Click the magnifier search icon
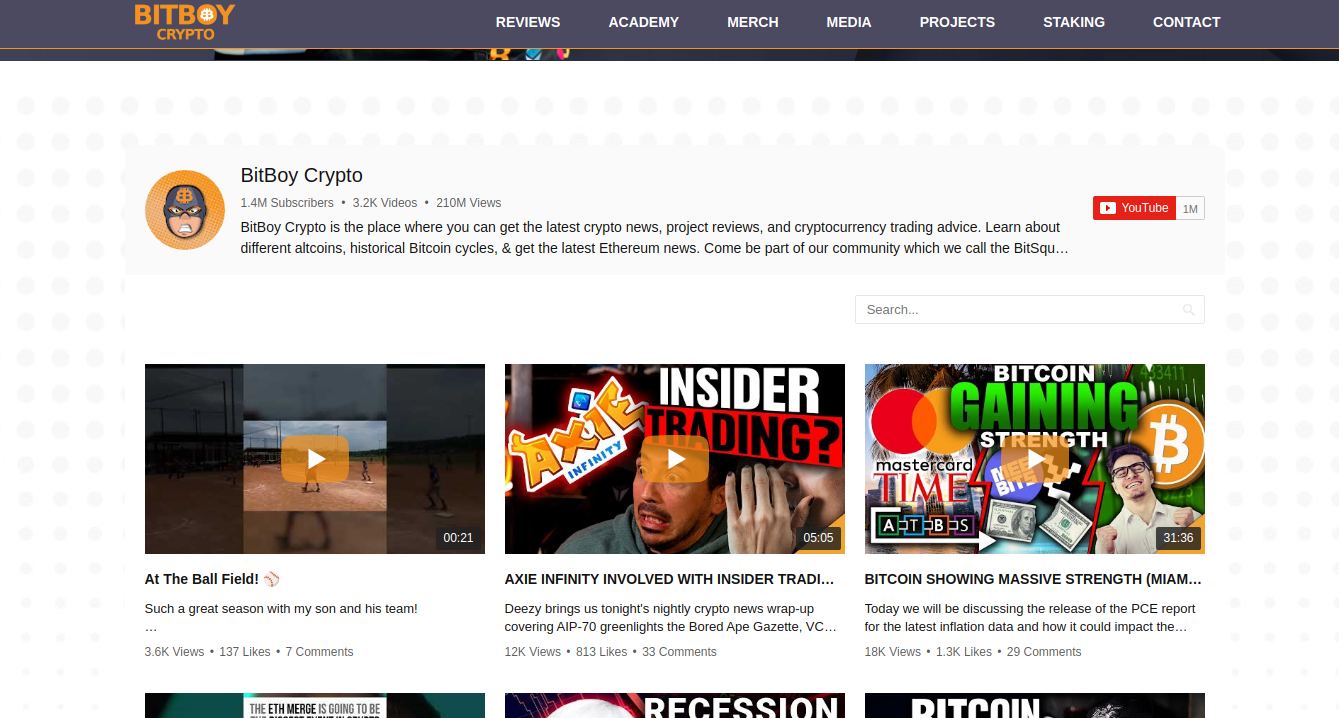Viewport: 1339px width, 718px height. tap(1188, 310)
